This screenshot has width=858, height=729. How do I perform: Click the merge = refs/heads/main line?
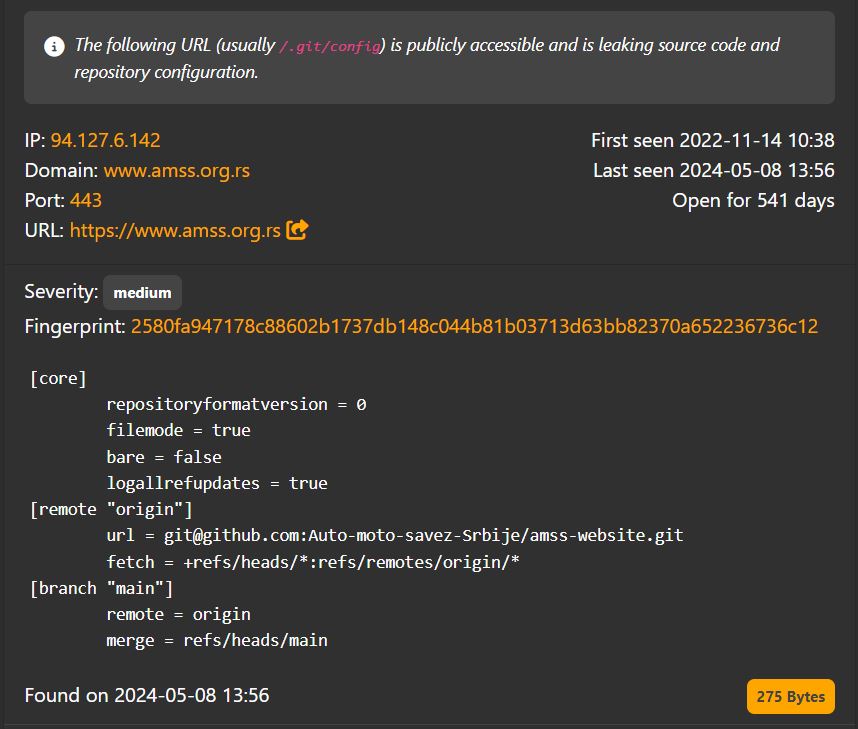[217, 640]
